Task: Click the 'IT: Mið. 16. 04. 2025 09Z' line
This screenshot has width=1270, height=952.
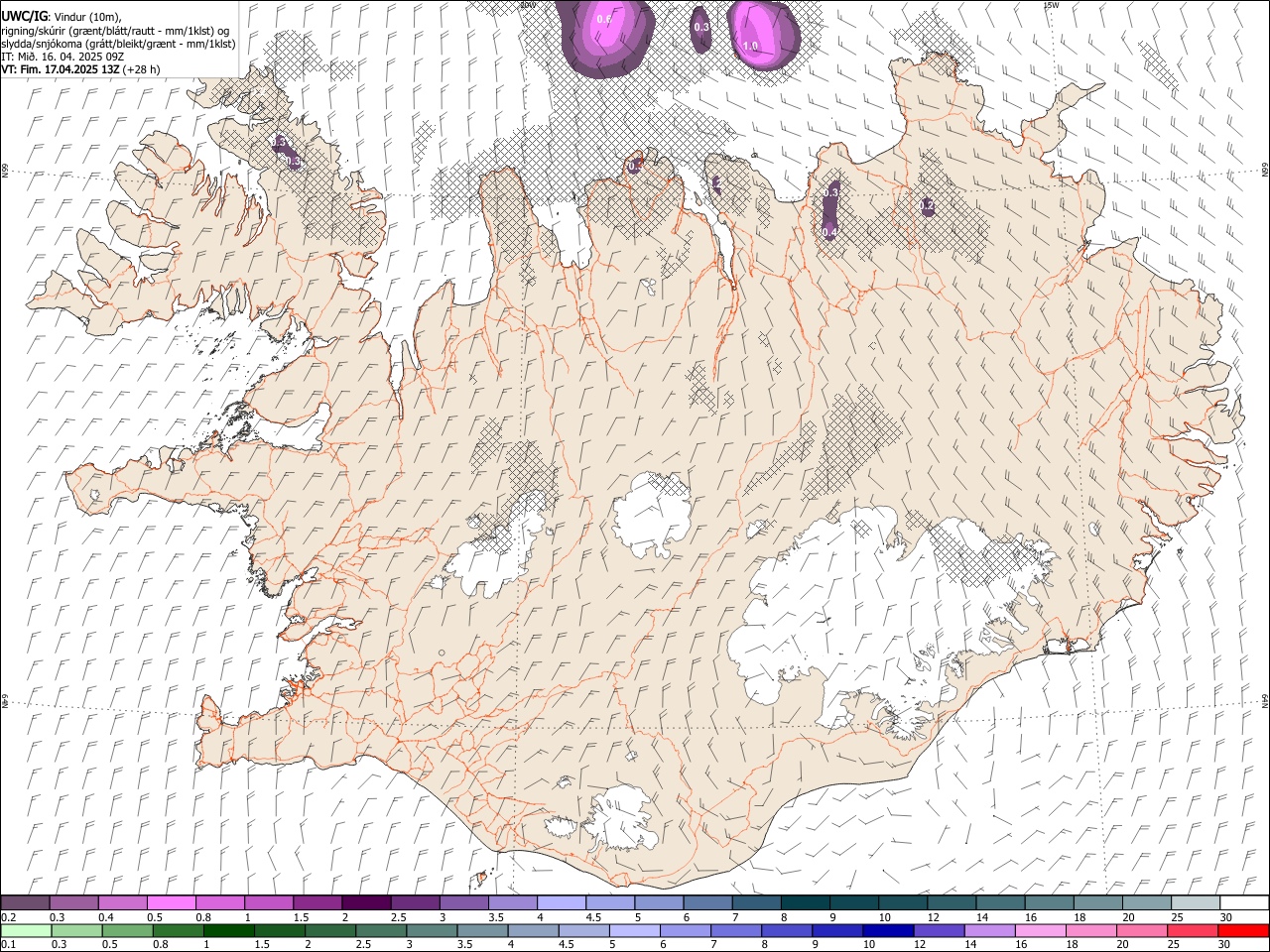Action: (x=63, y=57)
